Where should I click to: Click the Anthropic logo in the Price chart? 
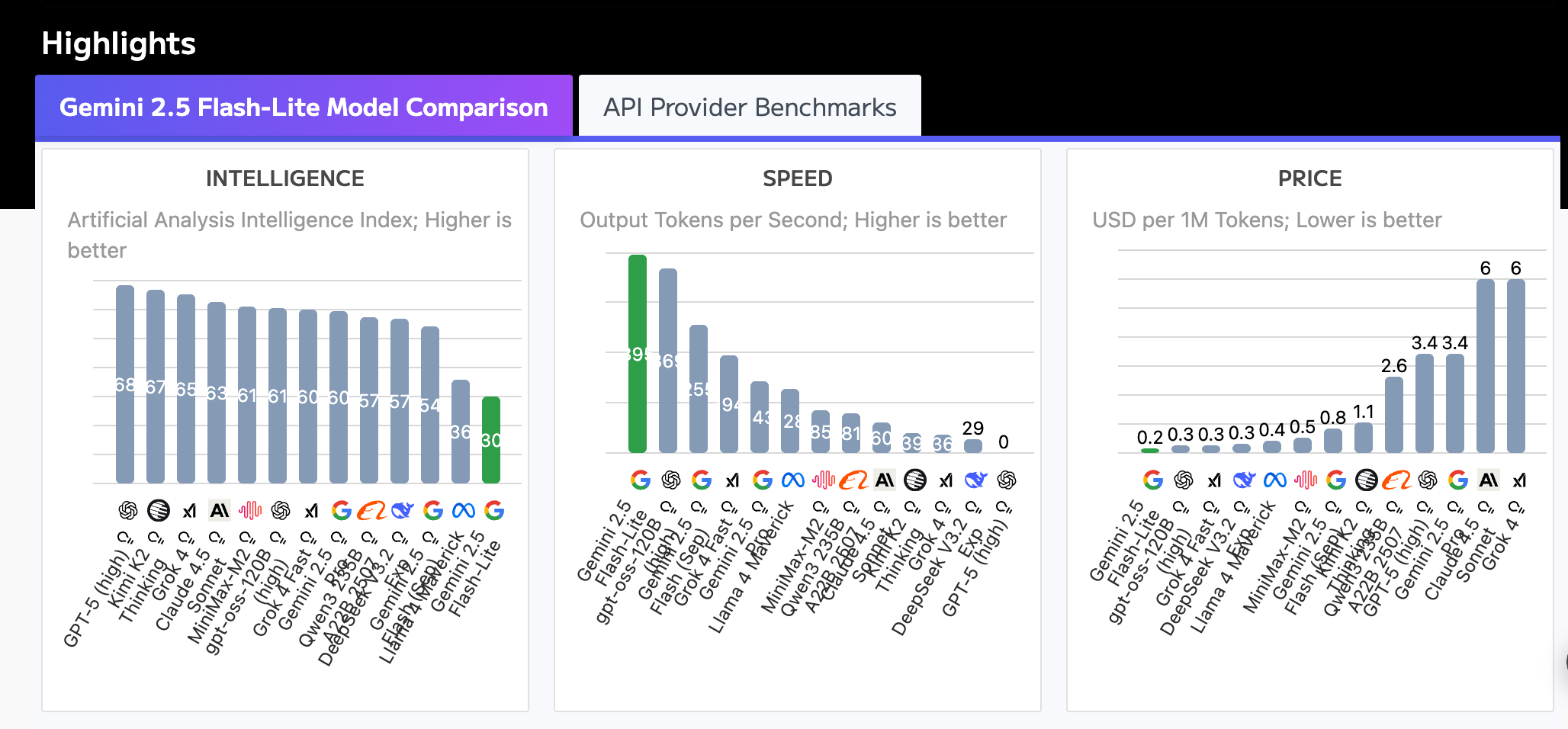(1489, 480)
